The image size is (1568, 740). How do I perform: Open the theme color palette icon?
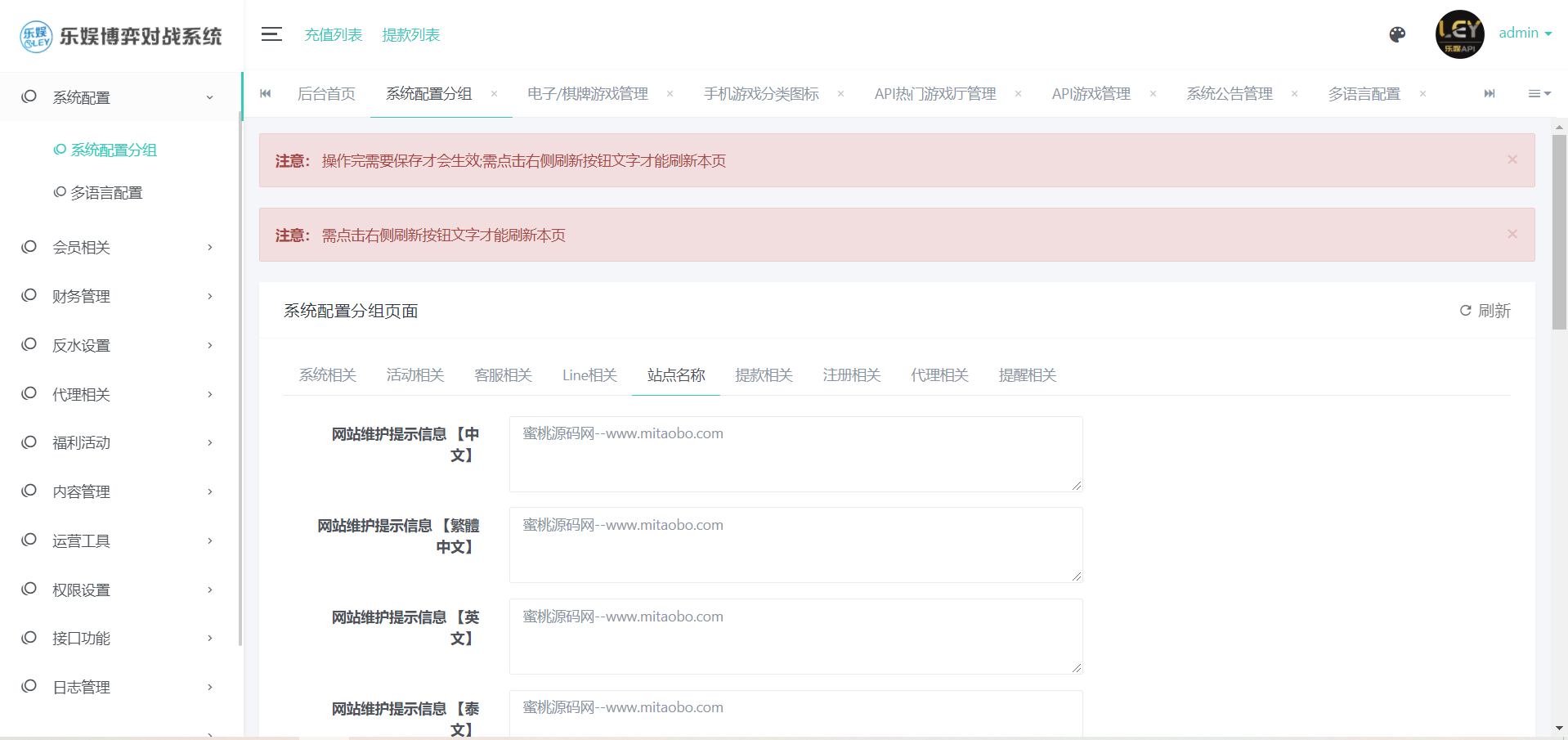click(x=1397, y=34)
